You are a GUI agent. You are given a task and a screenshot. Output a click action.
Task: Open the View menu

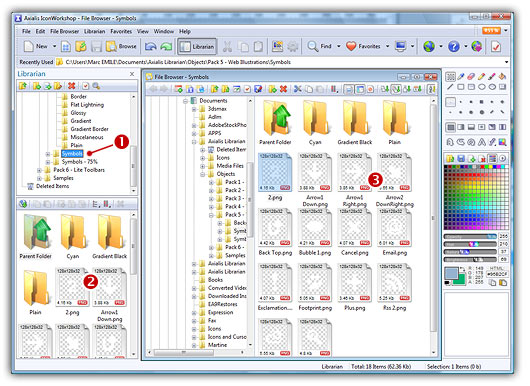[x=143, y=31]
